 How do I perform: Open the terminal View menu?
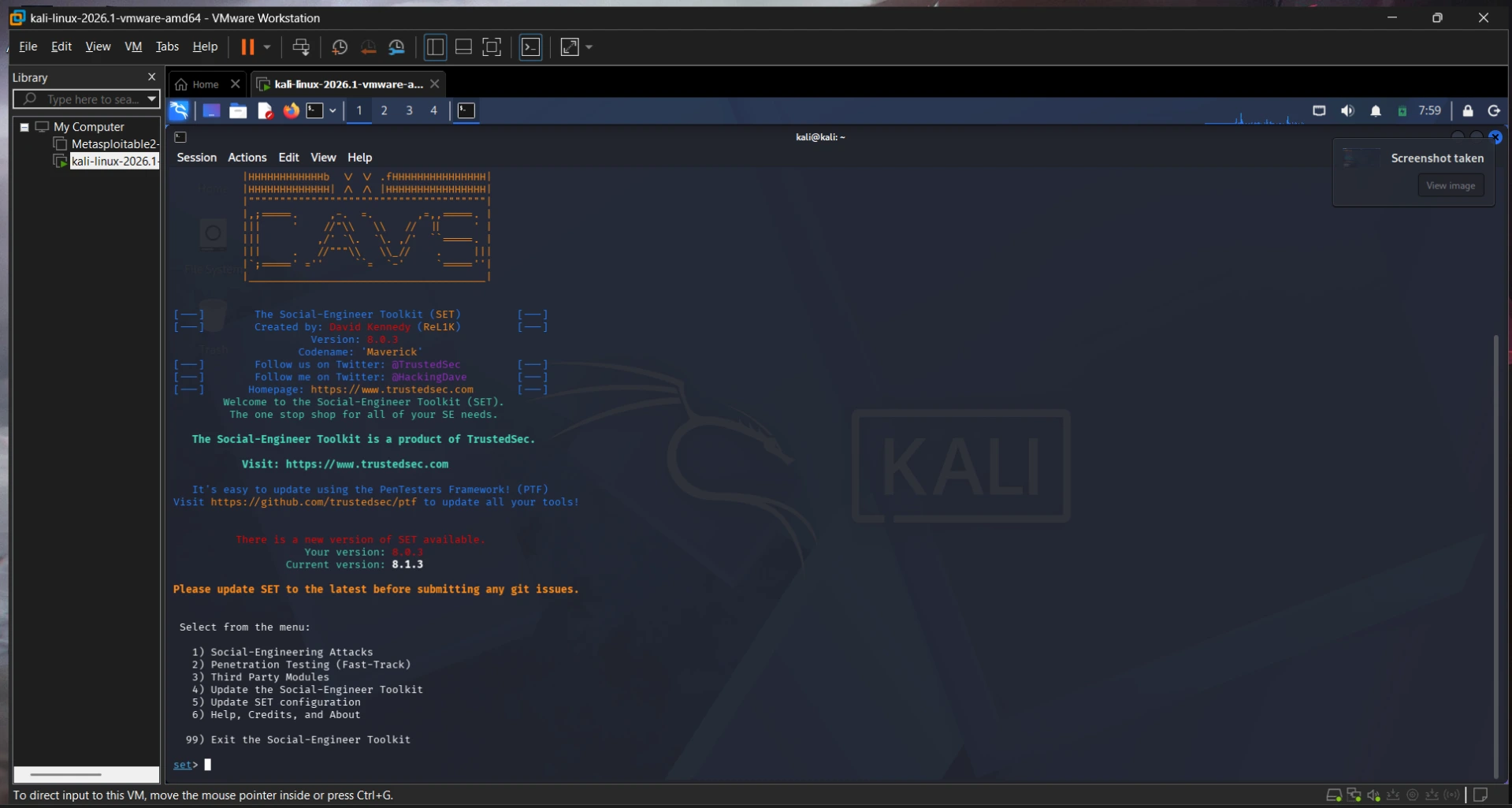[323, 158]
